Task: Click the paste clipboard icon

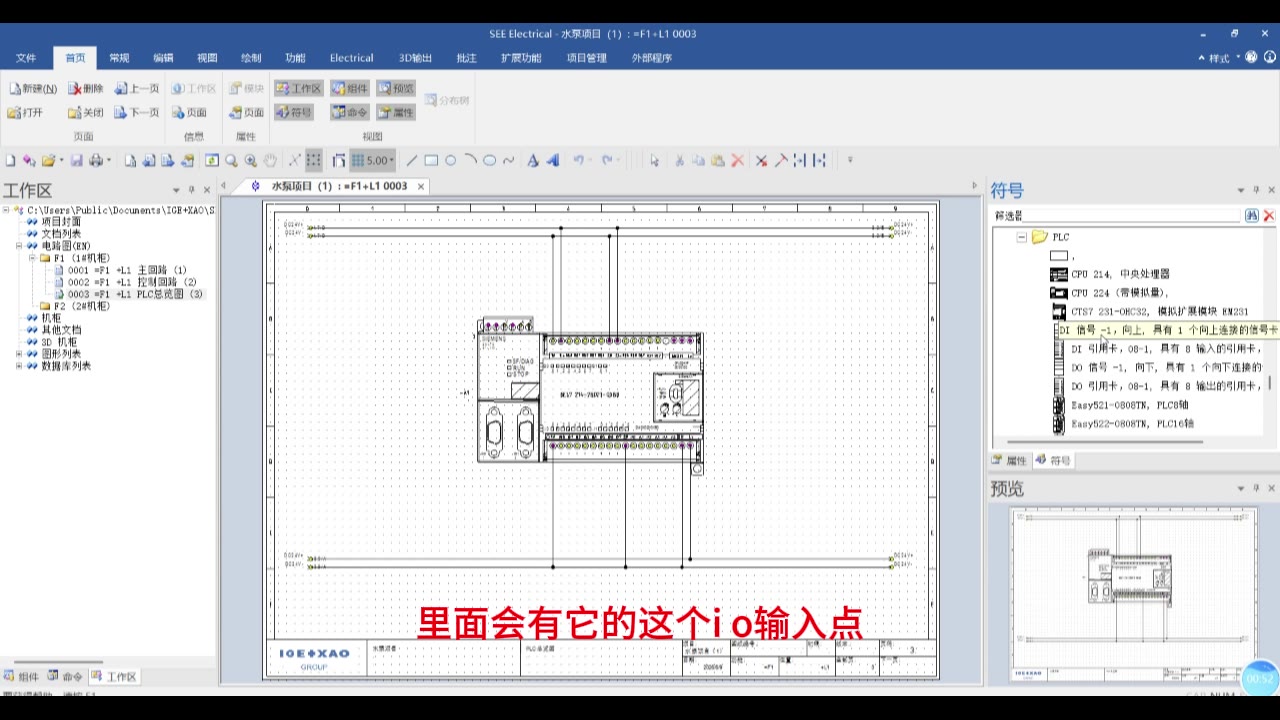Action: [x=718, y=160]
